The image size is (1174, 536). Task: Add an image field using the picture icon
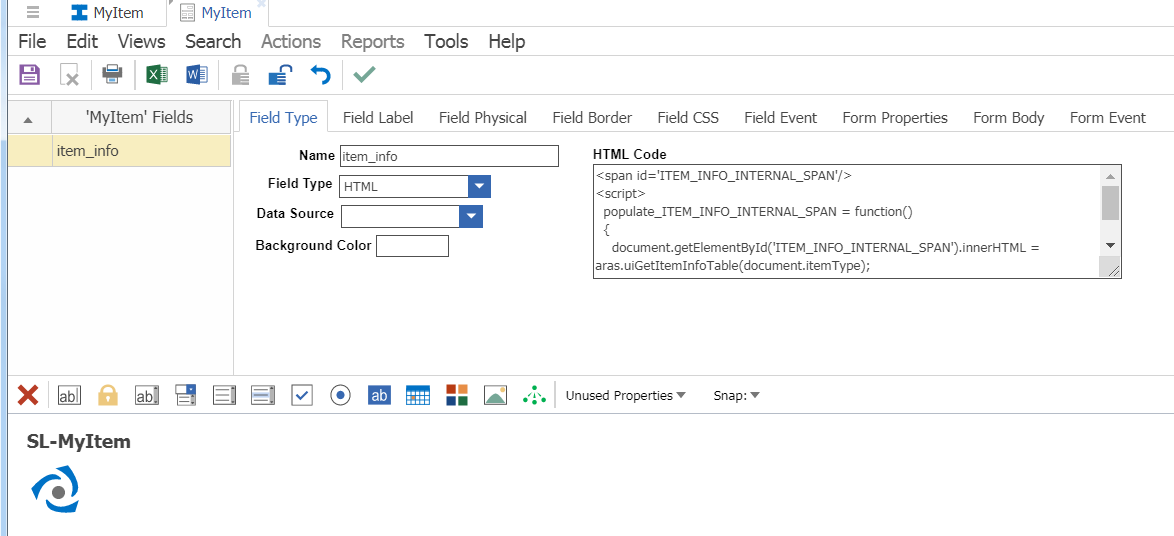(496, 395)
